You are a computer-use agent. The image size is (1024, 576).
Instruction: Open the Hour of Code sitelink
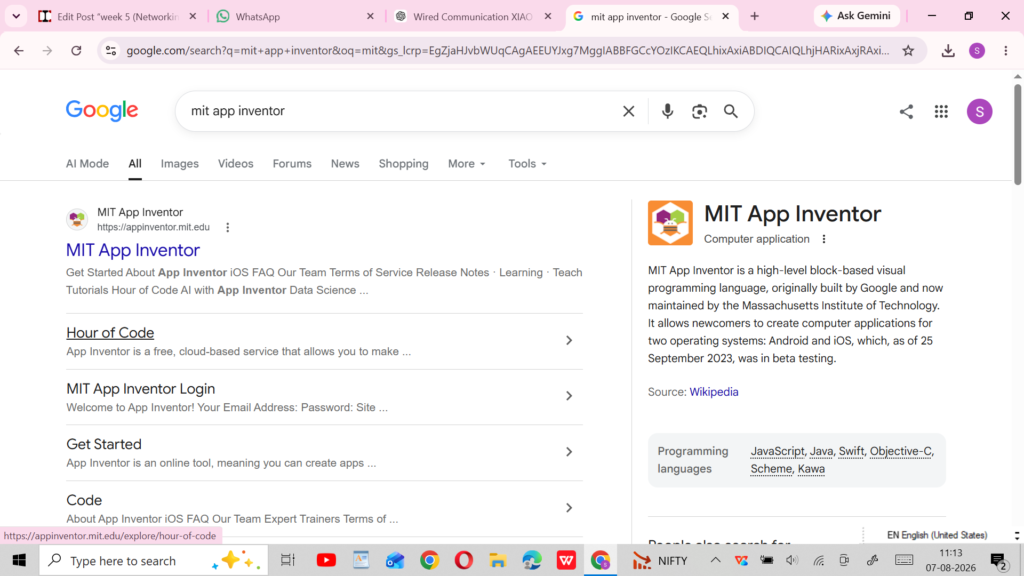110,332
